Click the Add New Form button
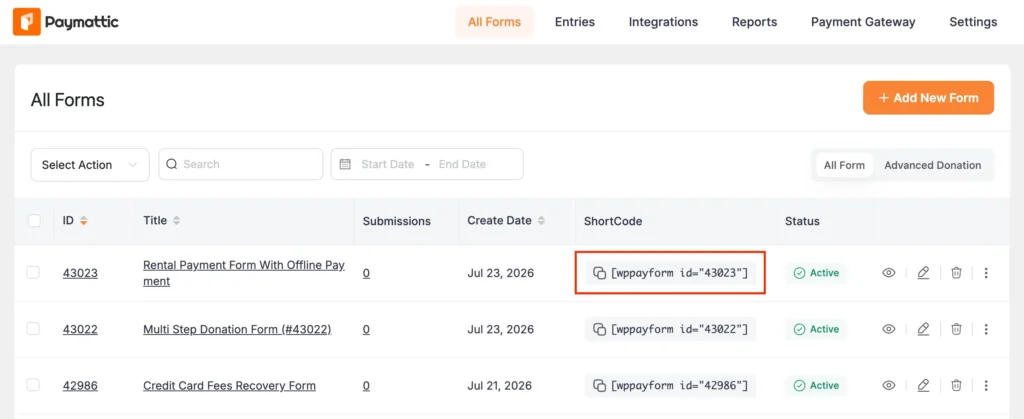This screenshot has width=1024, height=419. [928, 98]
